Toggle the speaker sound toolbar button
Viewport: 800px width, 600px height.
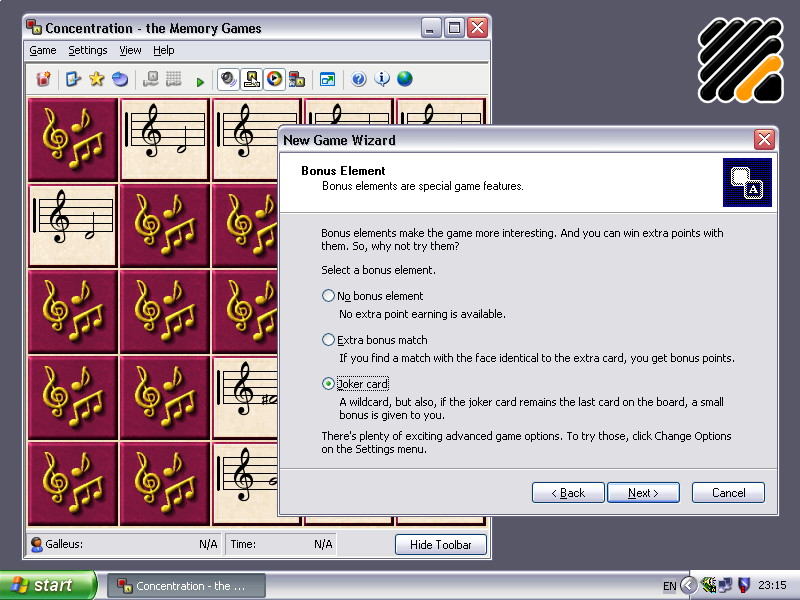click(x=228, y=79)
